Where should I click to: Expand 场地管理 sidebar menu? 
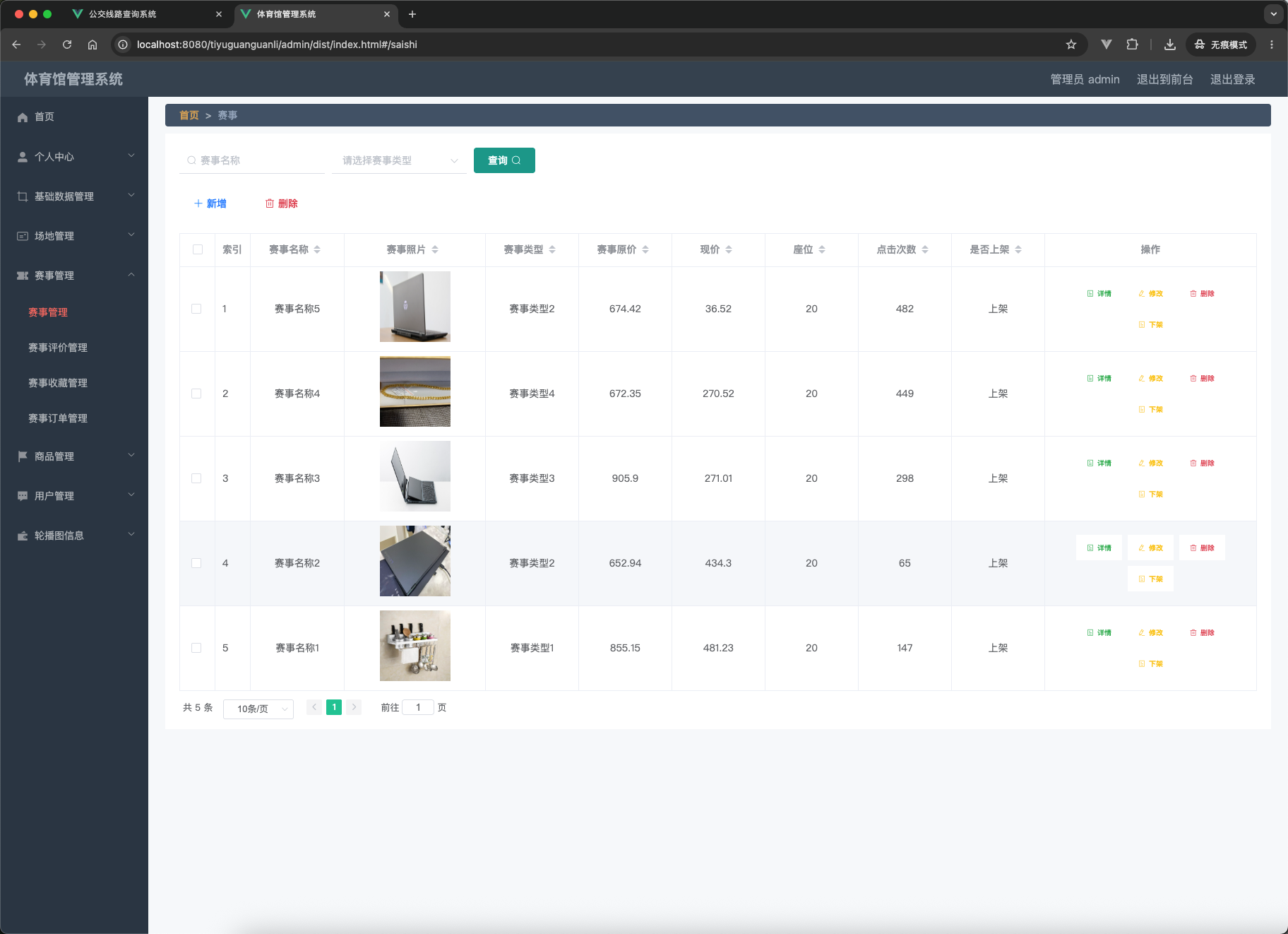74,236
